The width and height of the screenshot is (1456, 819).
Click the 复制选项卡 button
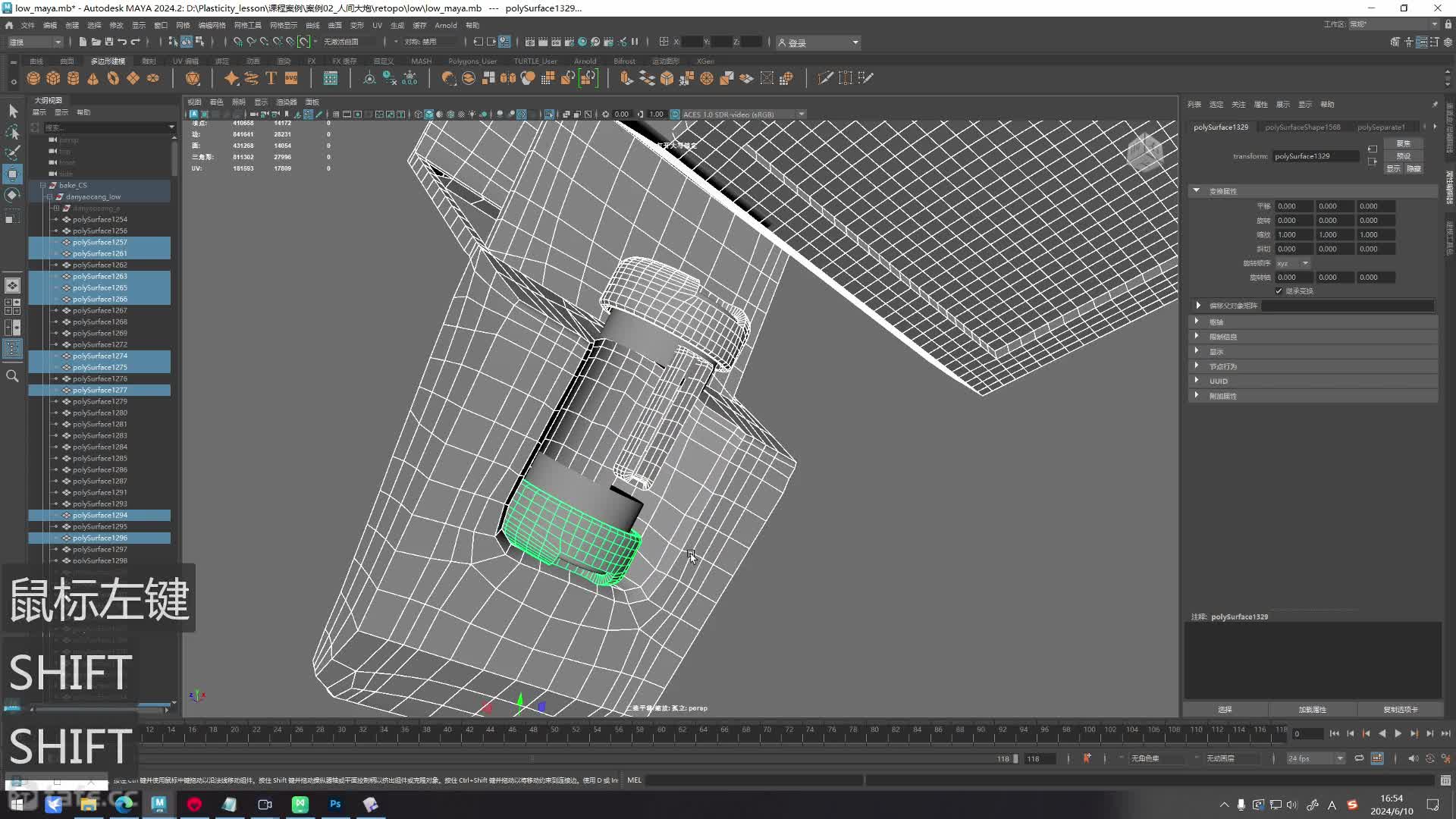[1400, 710]
